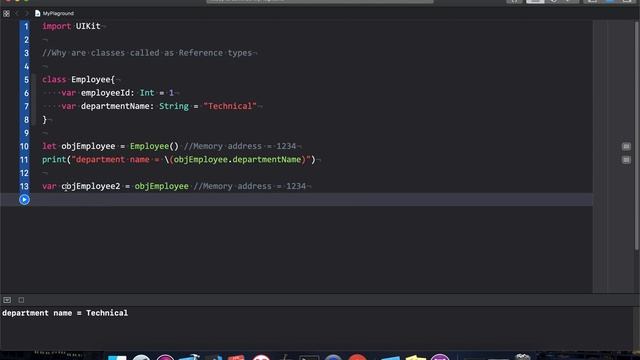Go forward using the right navigation arrow

coord(27,13)
